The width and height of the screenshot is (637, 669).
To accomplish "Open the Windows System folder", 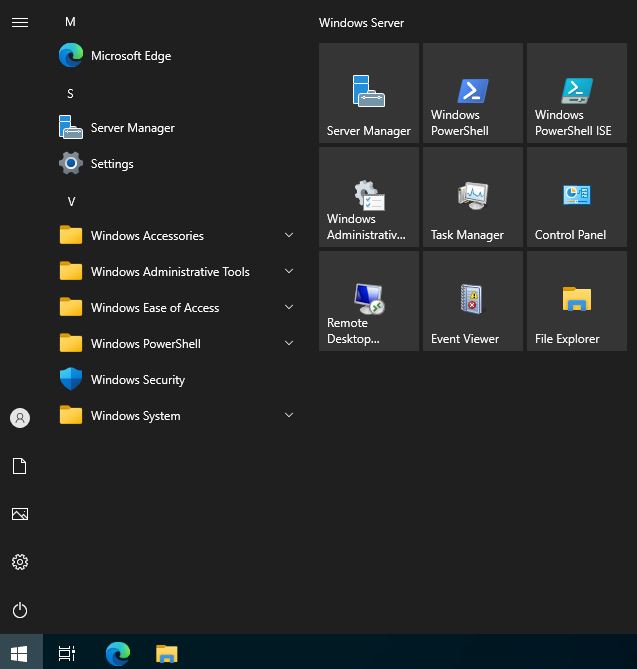I will [175, 416].
